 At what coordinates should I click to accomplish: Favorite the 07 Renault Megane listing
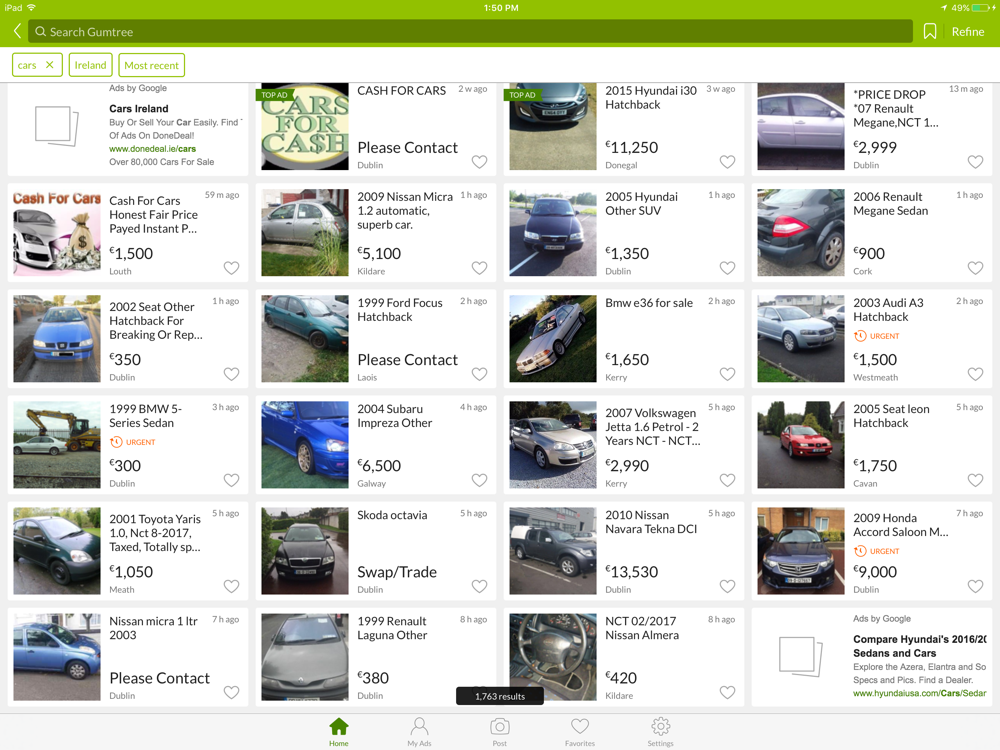(975, 162)
